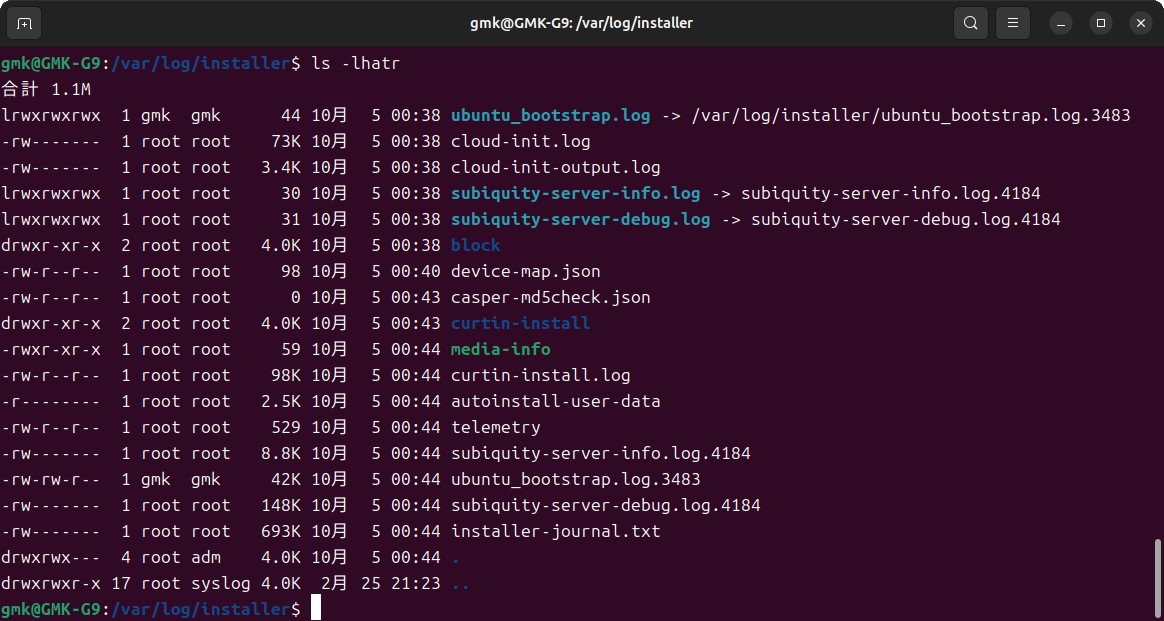The width and height of the screenshot is (1164, 621).
Task: Click the cloud-init.log file name
Action: [x=520, y=142]
